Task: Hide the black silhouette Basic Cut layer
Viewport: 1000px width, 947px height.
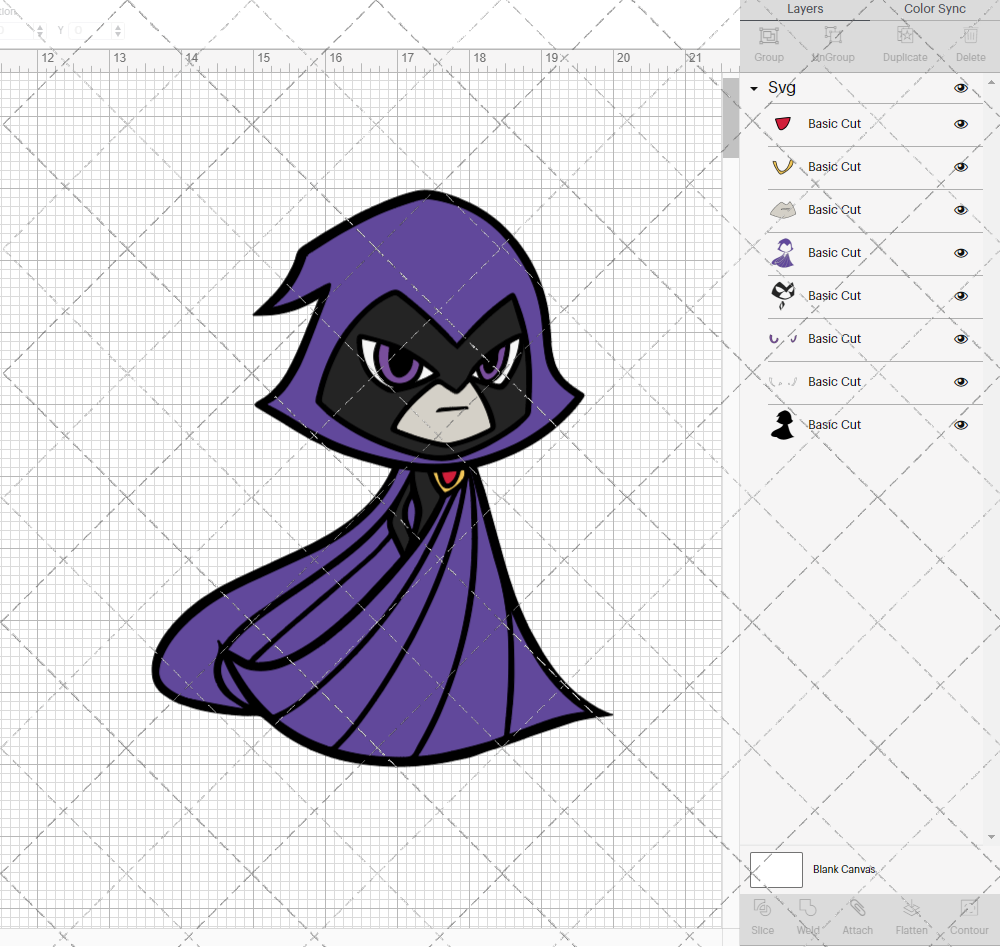Action: (x=960, y=425)
